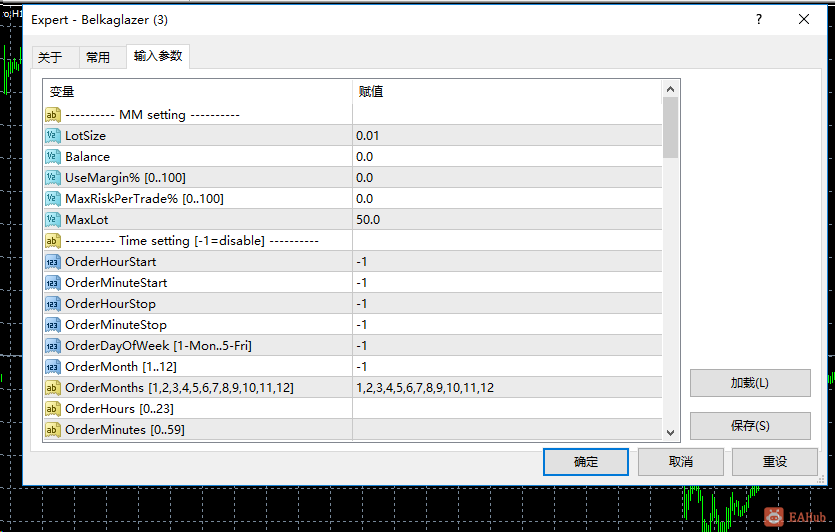Load a preset with 加载(L) button
This screenshot has height=532, width=835.
pos(750,383)
